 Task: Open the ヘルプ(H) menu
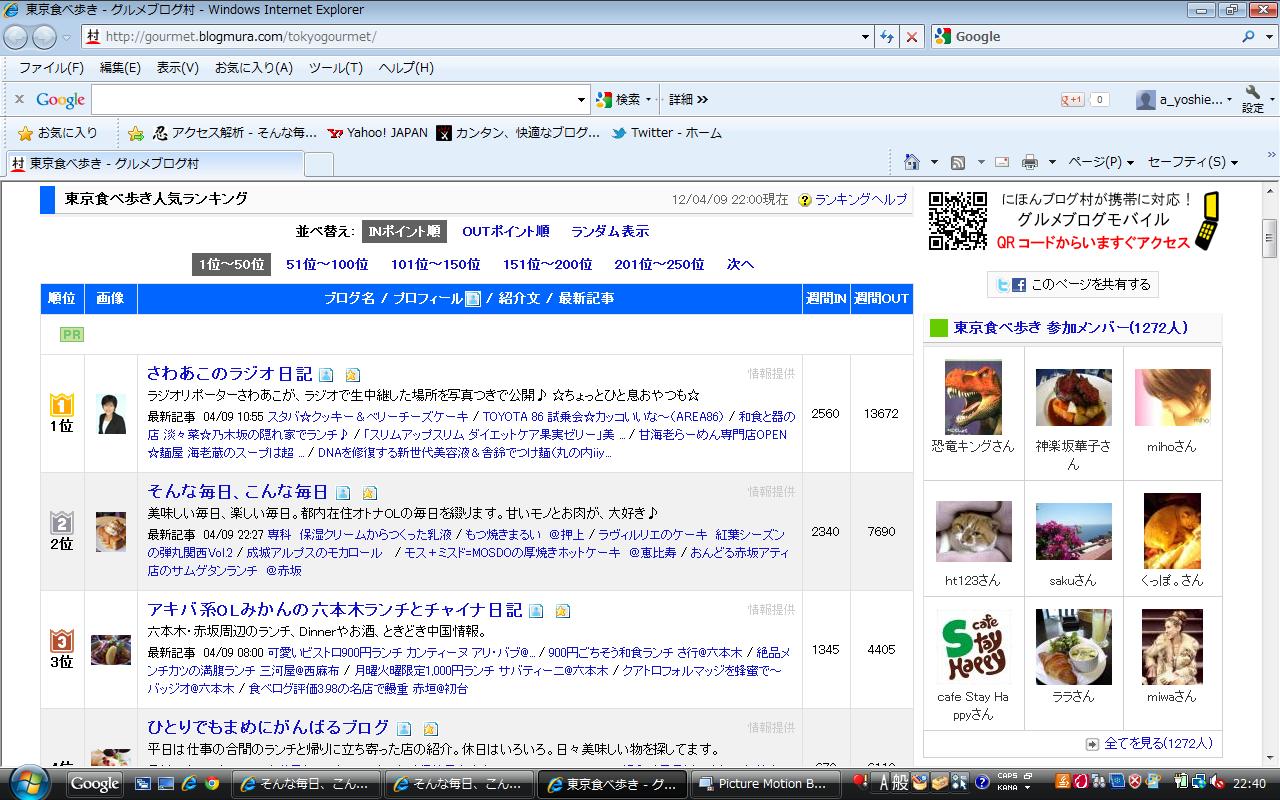(x=405, y=68)
